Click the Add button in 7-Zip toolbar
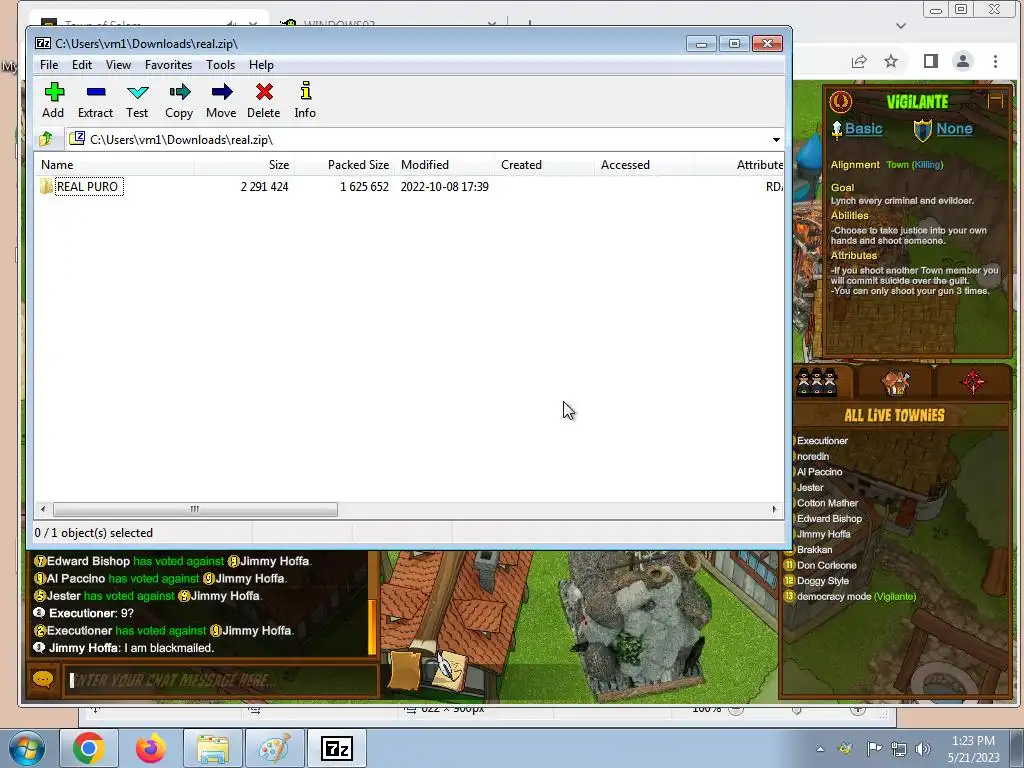The width and height of the screenshot is (1024, 768). click(54, 100)
